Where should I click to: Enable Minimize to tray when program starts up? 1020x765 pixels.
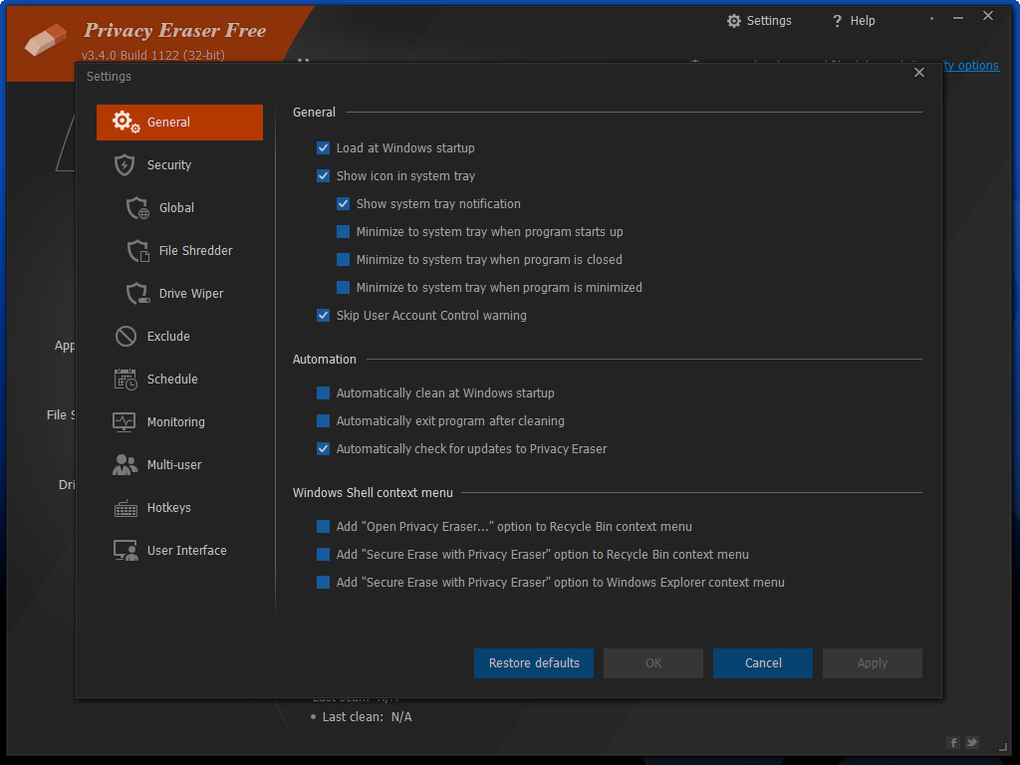coord(343,232)
